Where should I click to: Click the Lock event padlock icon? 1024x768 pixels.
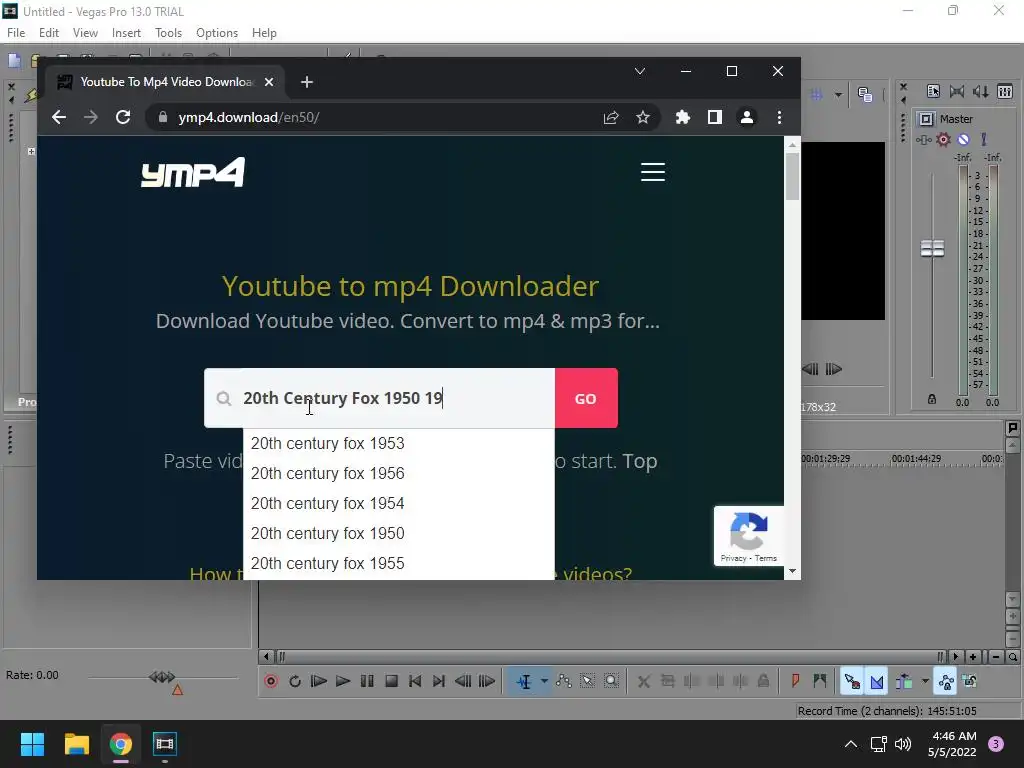point(763,681)
